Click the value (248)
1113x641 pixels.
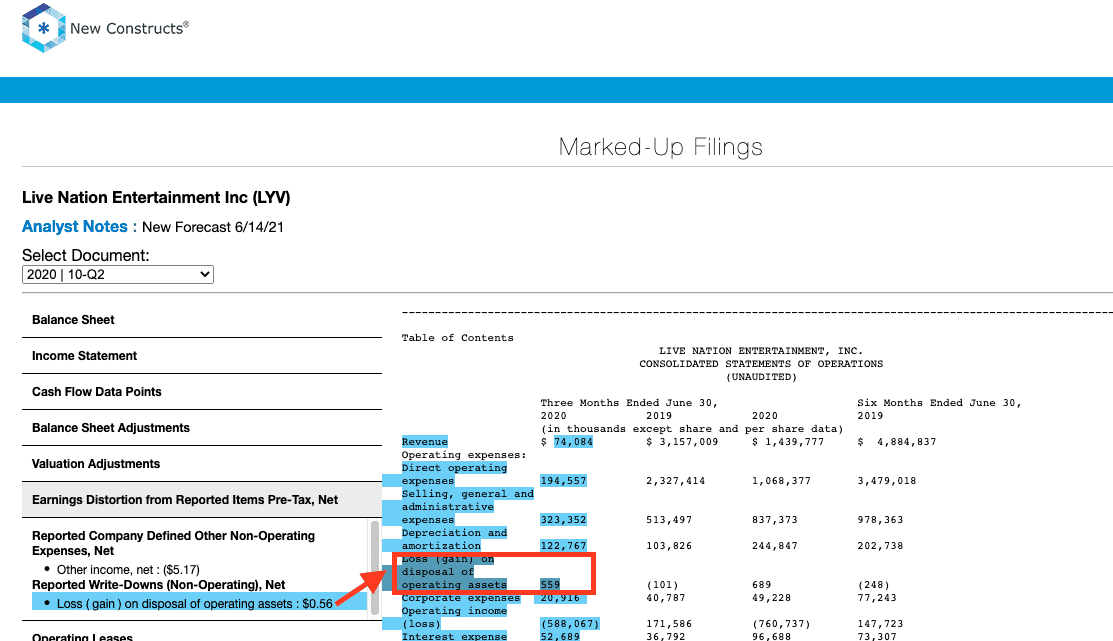(x=874, y=585)
